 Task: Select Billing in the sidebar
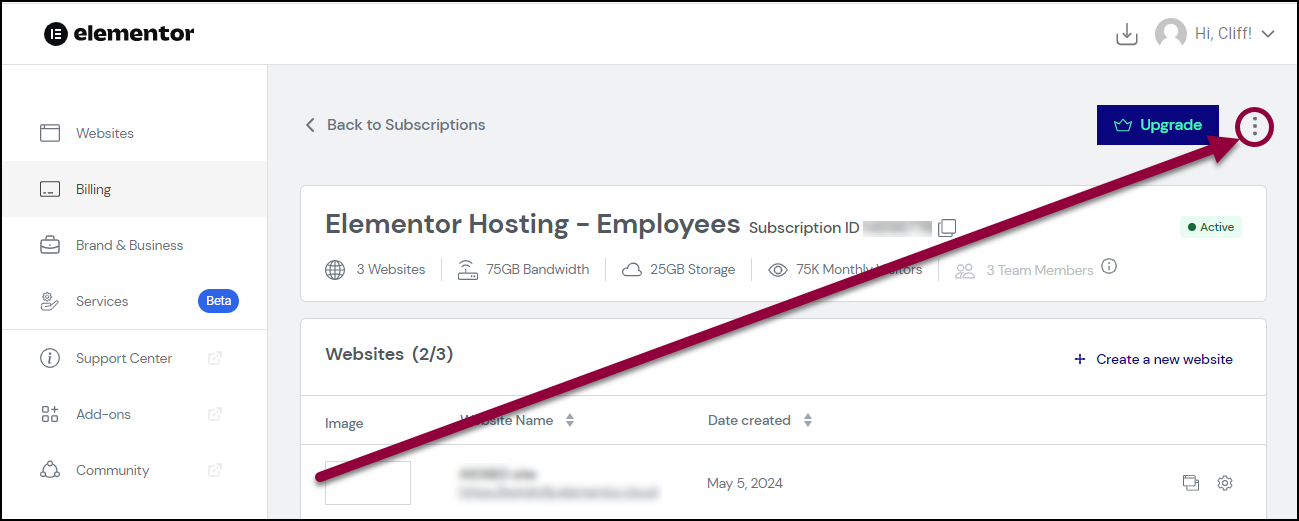[134, 189]
